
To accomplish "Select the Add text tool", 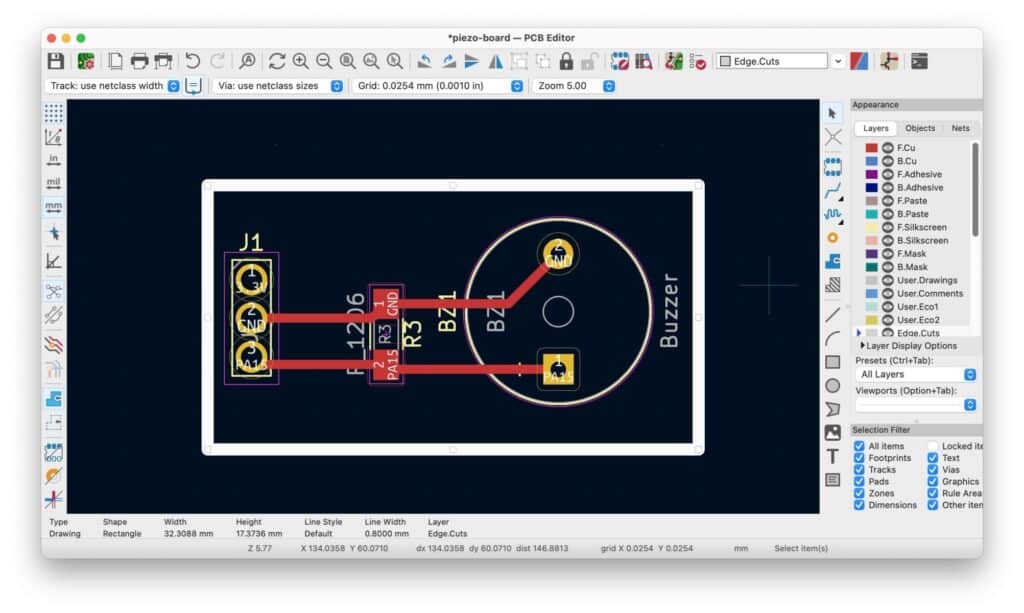I will coord(832,456).
